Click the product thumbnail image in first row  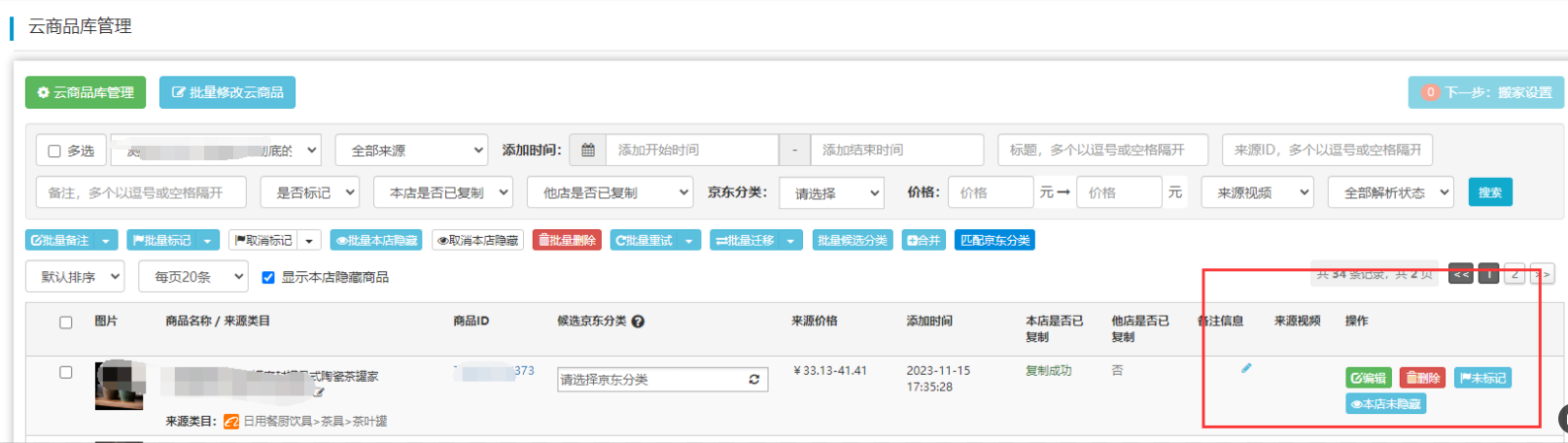pos(119,386)
